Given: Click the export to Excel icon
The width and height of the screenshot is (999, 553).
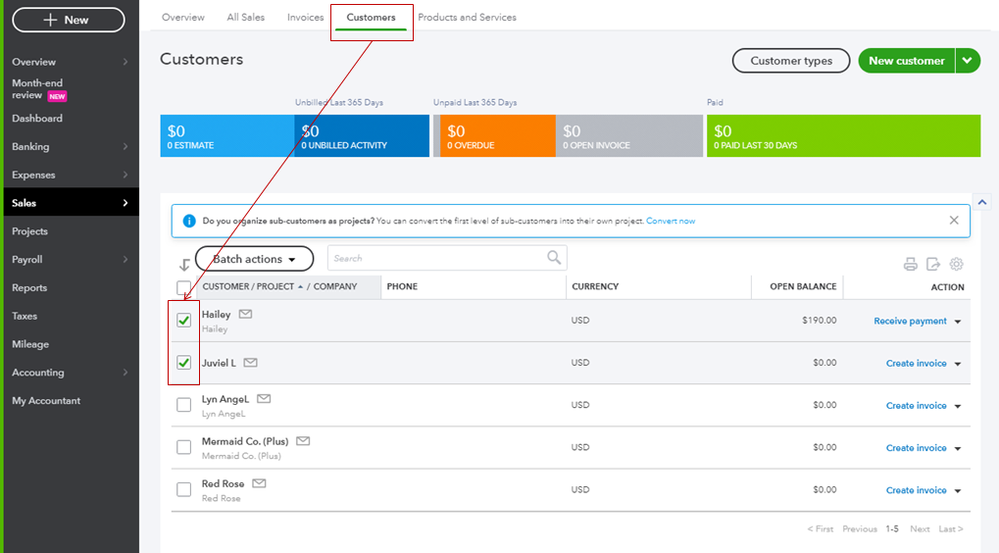Looking at the screenshot, I should [x=933, y=264].
